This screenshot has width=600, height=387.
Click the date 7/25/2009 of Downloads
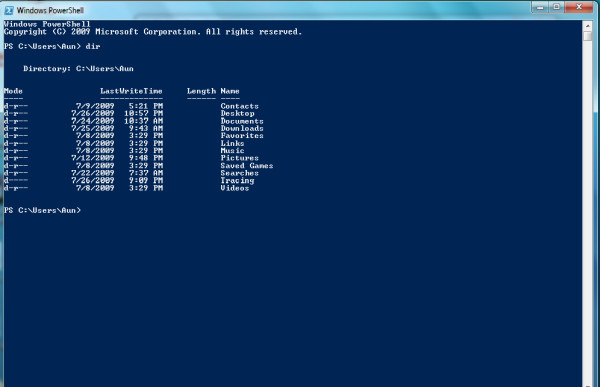coord(93,128)
